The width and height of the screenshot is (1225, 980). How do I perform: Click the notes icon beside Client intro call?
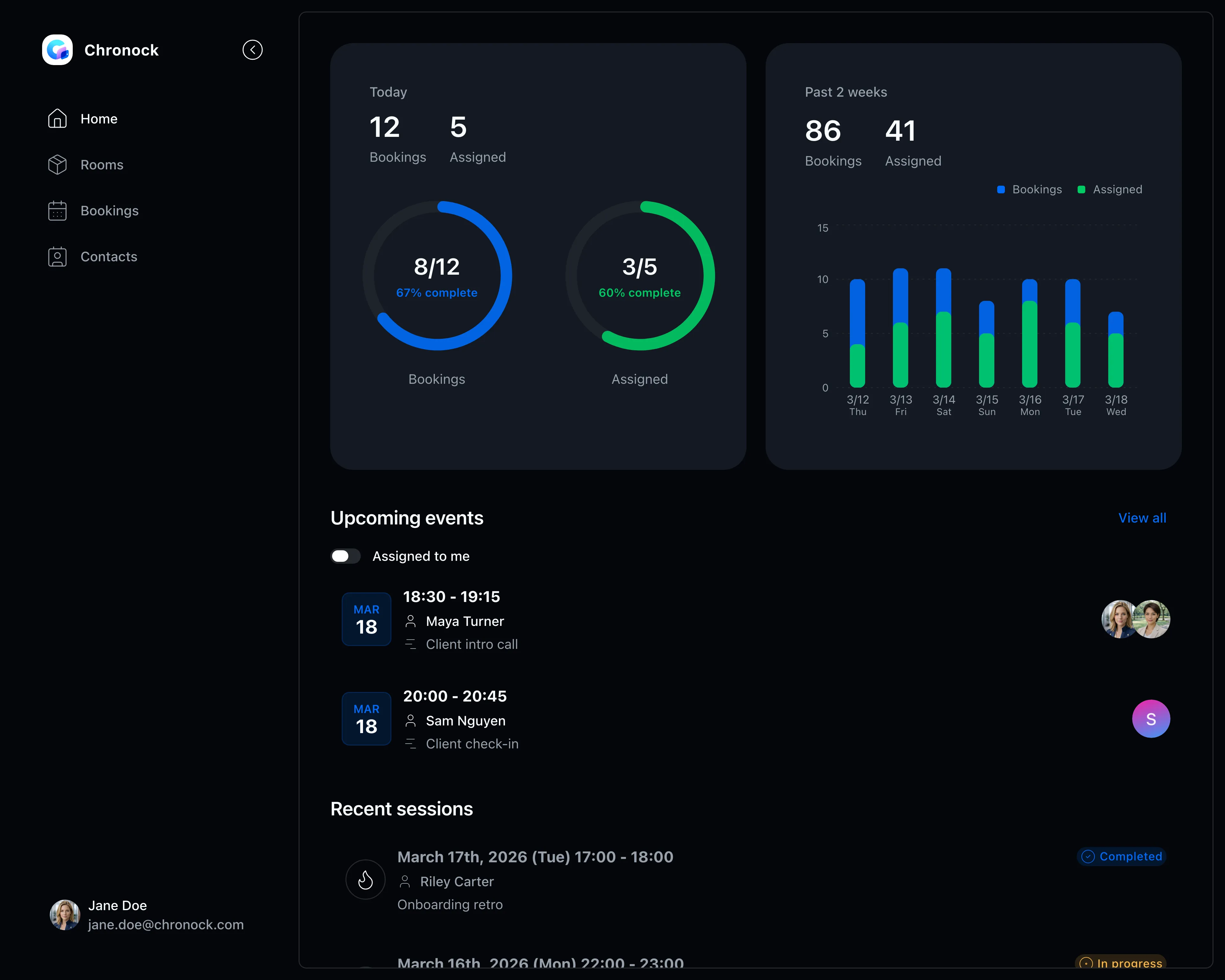[410, 644]
